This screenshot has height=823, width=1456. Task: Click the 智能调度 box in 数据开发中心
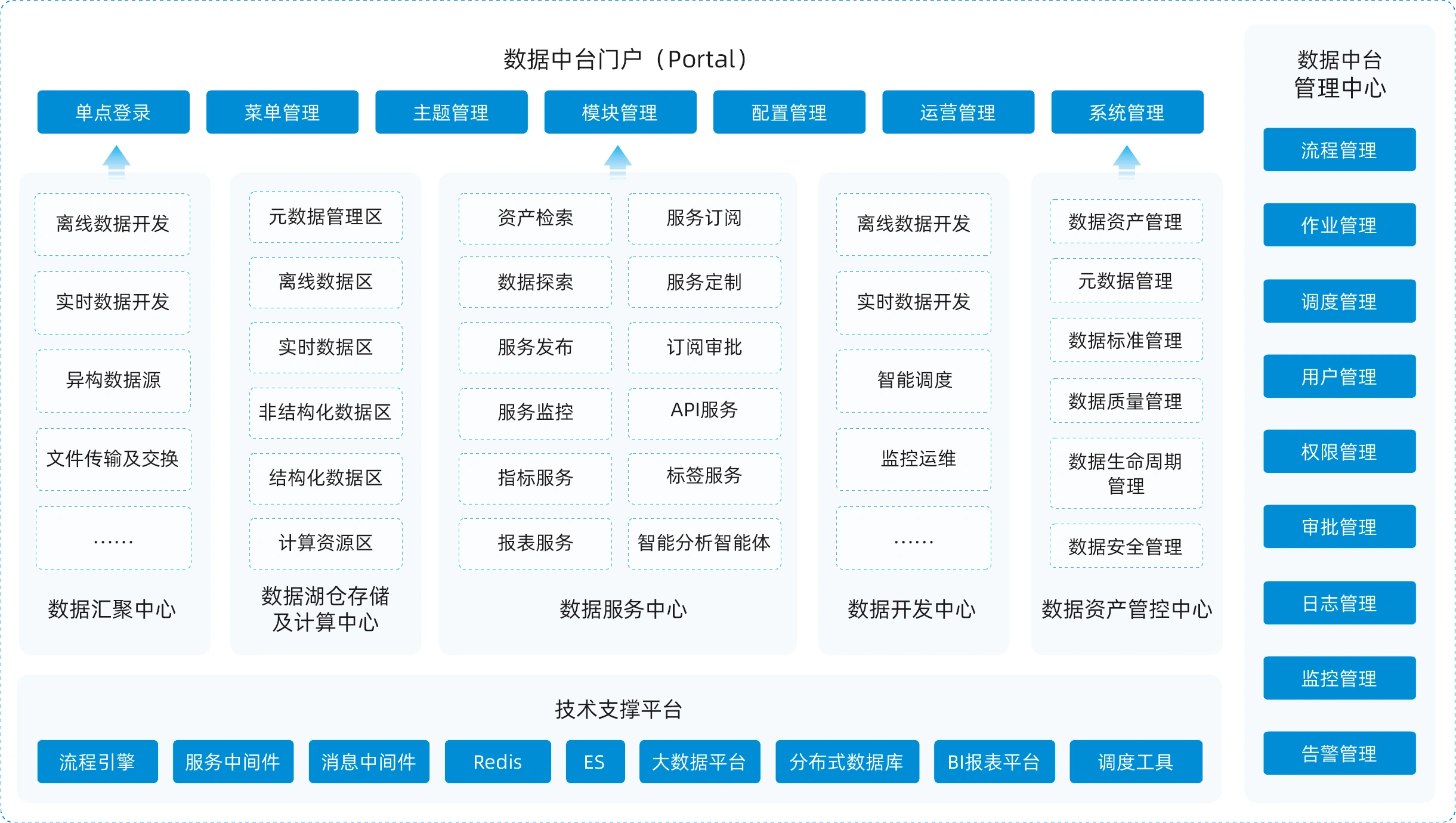coord(914,380)
